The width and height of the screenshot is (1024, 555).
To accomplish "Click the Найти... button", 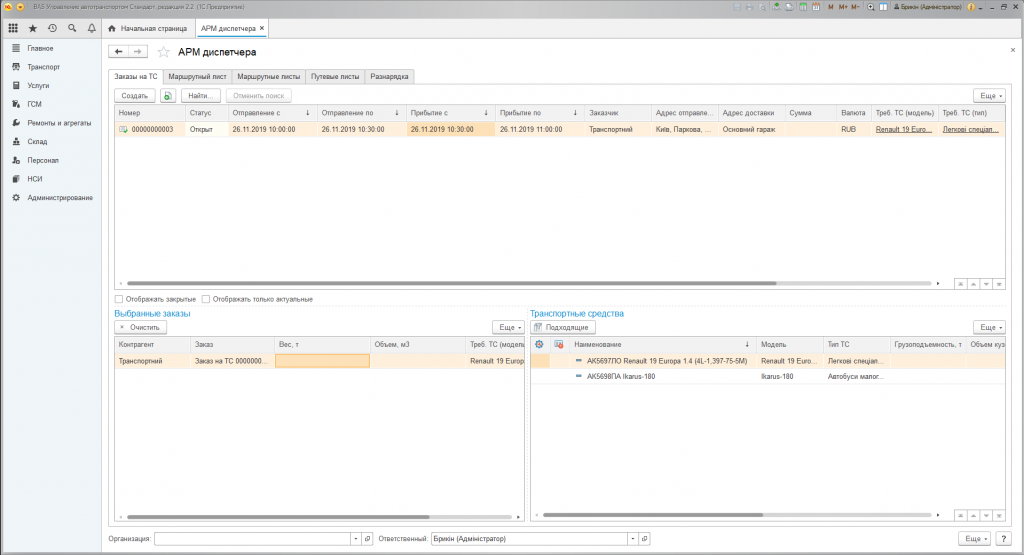I will click(x=200, y=95).
